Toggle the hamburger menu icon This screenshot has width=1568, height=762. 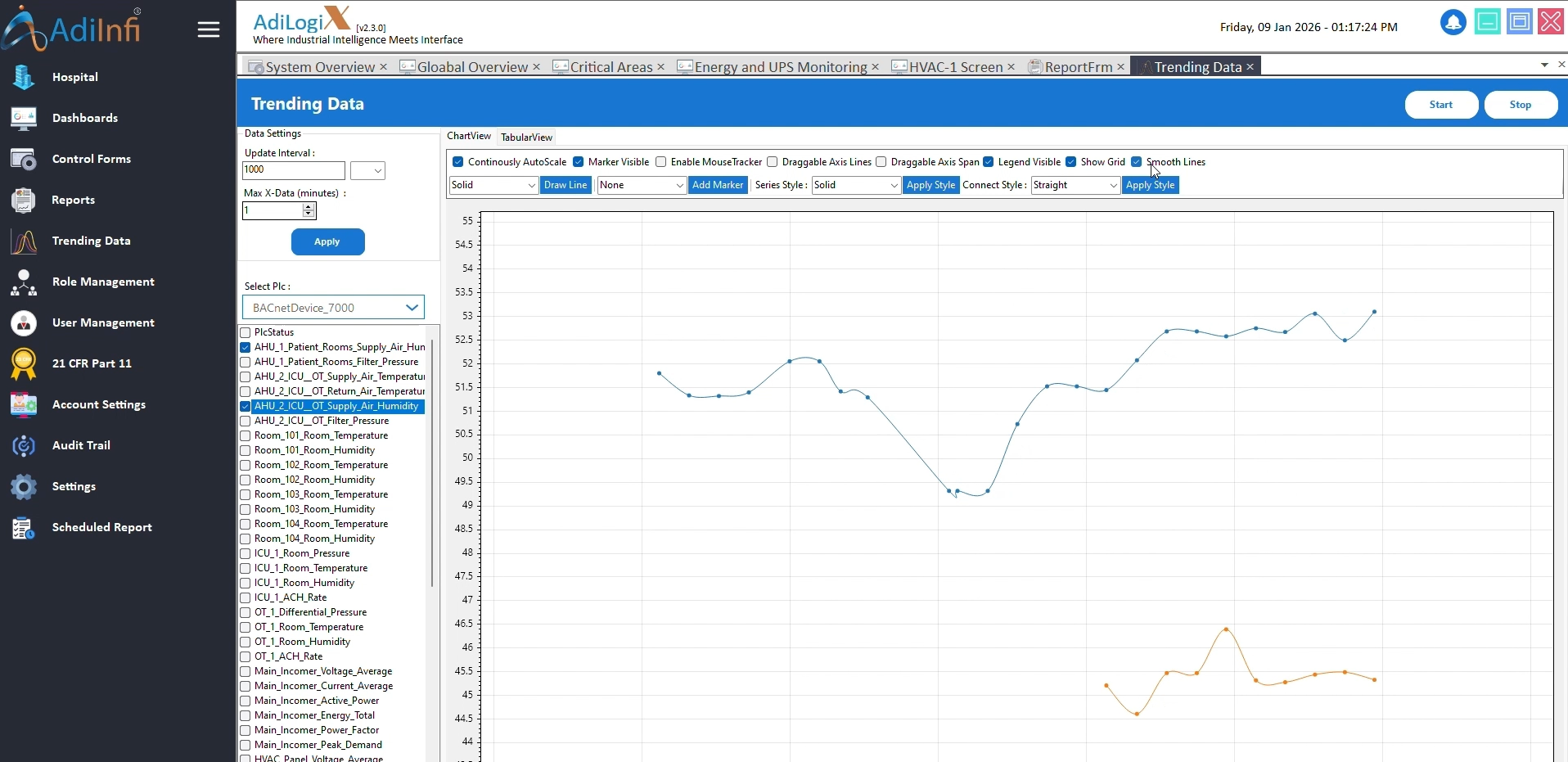(209, 30)
